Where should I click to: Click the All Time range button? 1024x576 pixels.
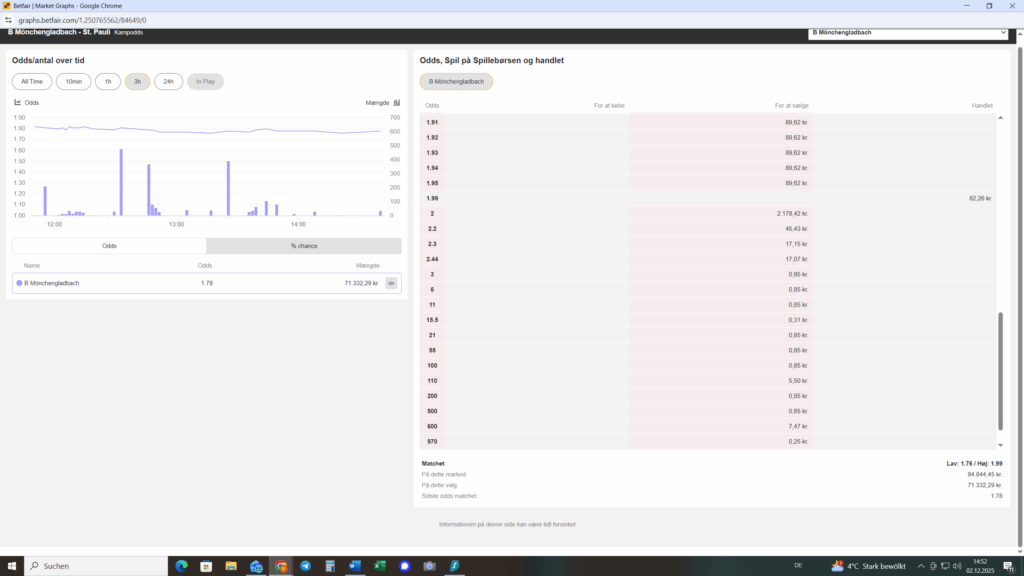[x=32, y=82]
